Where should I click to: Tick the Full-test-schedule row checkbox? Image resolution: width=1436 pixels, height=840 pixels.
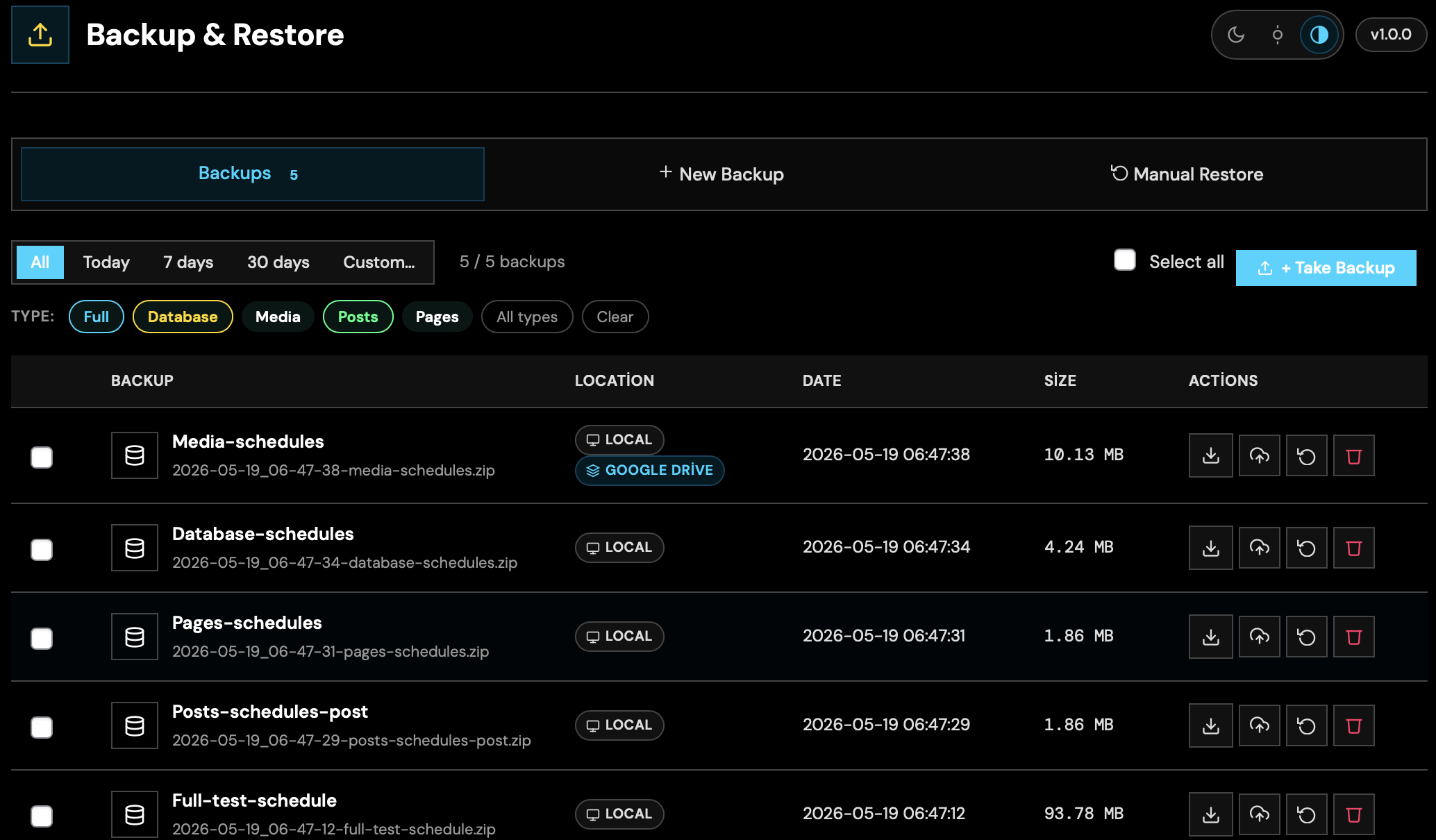[x=42, y=816]
